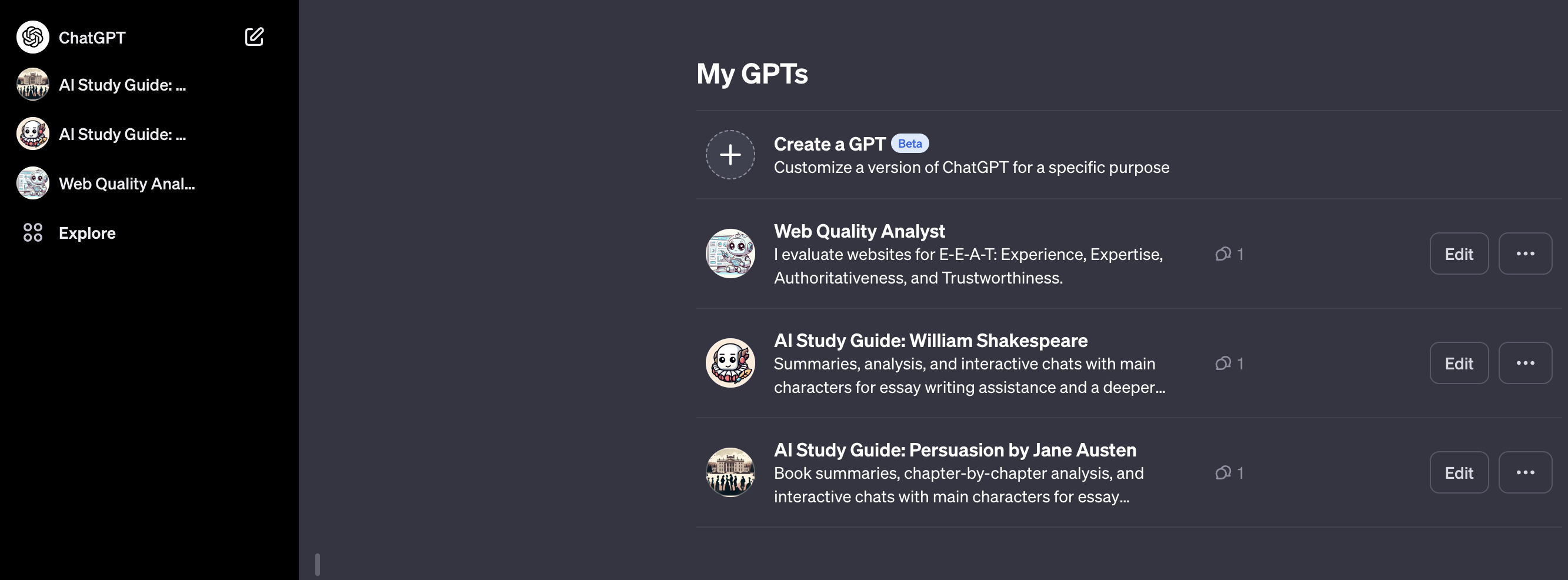Image resolution: width=1568 pixels, height=580 pixels.
Task: Open Web Quality Analyst from the sidebar
Action: tap(126, 183)
